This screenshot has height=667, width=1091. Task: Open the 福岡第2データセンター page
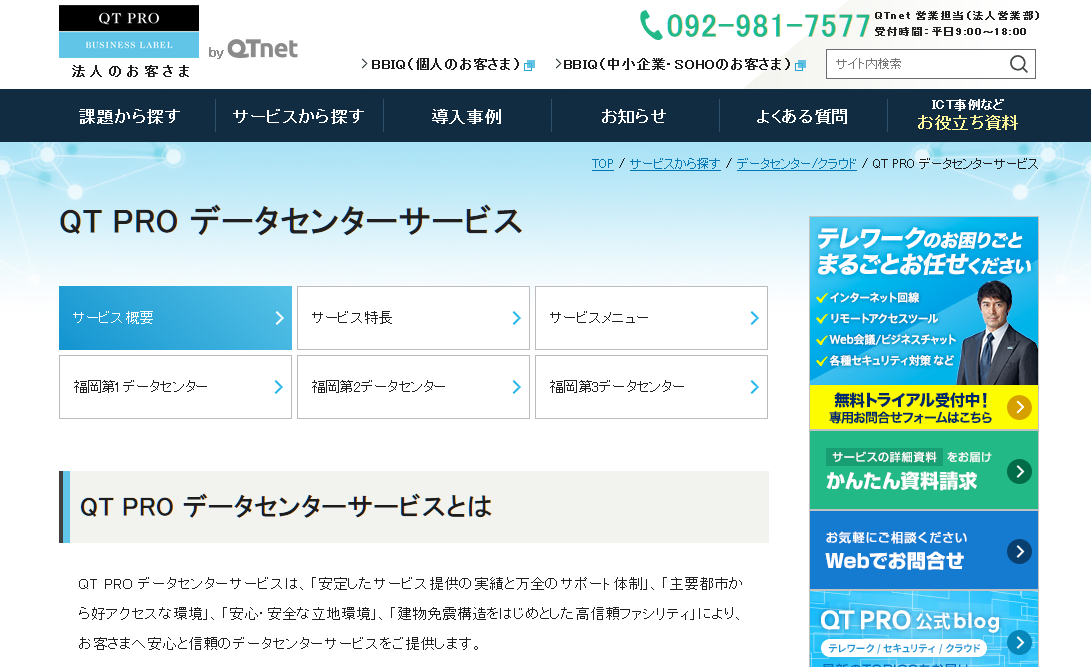click(x=413, y=387)
